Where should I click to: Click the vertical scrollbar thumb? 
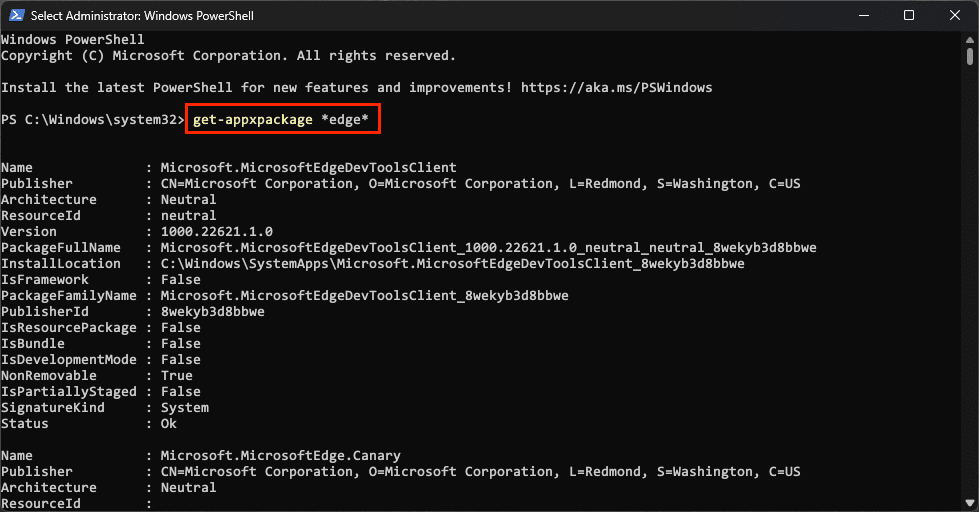pyautogui.click(x=970, y=56)
